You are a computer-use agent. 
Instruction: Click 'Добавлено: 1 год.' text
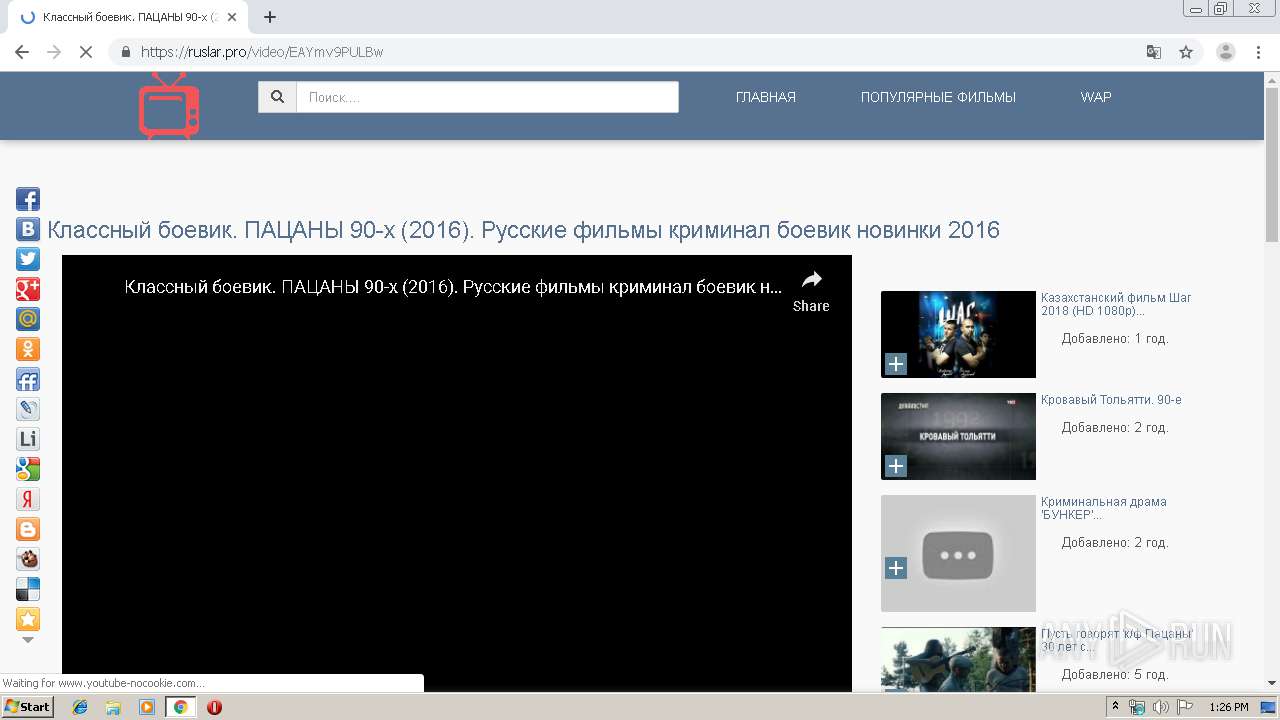[x=1115, y=339]
